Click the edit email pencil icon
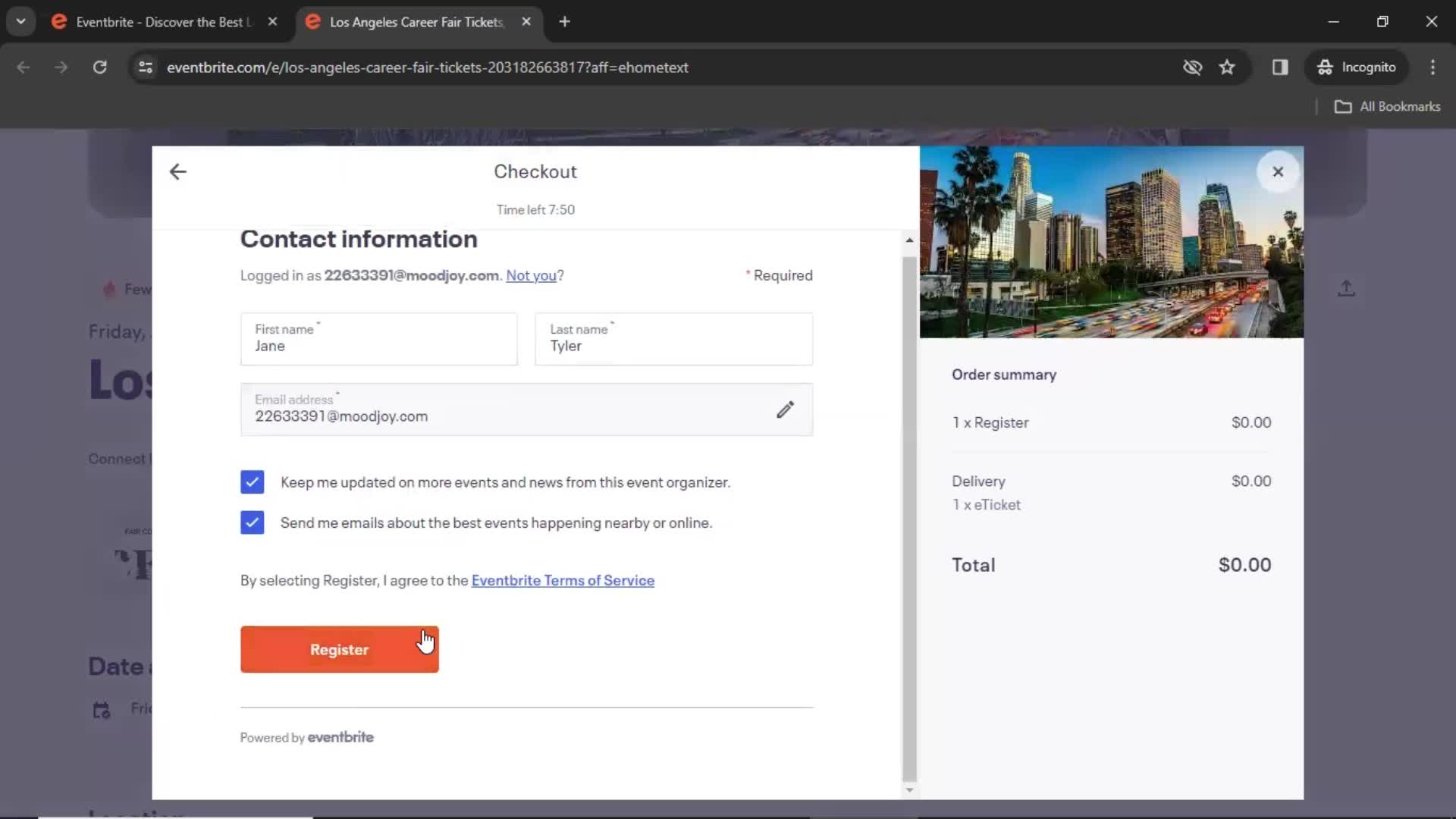Screen dimensions: 1456x819 coord(786,409)
